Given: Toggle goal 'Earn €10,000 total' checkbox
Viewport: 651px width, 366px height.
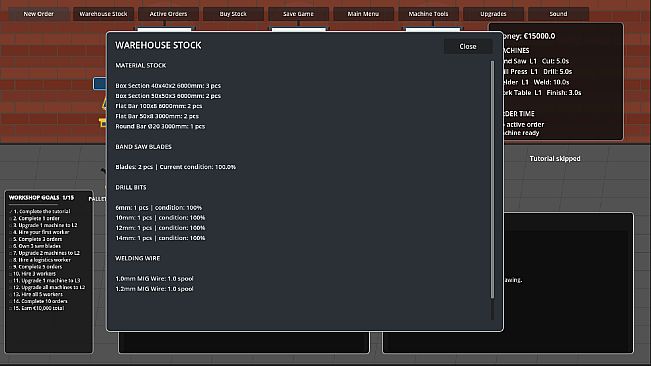Looking at the screenshot, I should 11,308.
